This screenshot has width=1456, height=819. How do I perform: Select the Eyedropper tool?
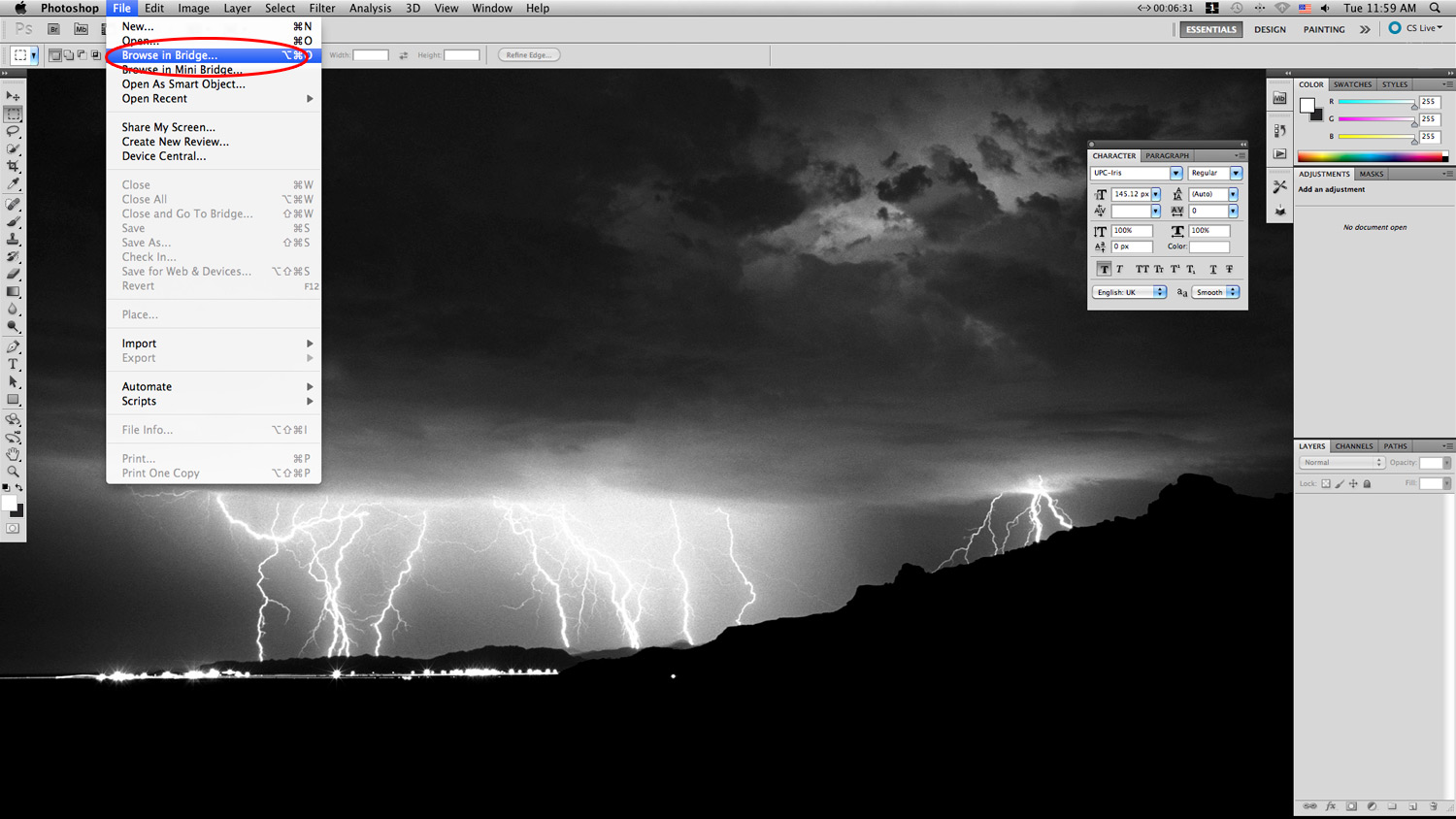click(13, 184)
